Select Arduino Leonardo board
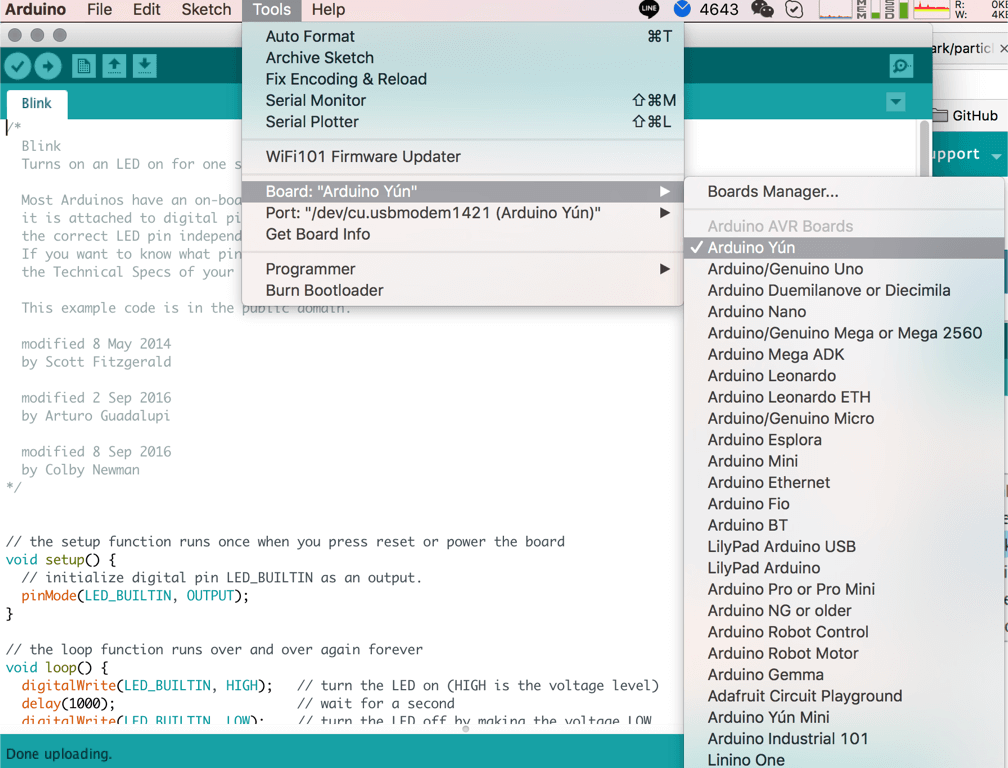 click(844, 375)
